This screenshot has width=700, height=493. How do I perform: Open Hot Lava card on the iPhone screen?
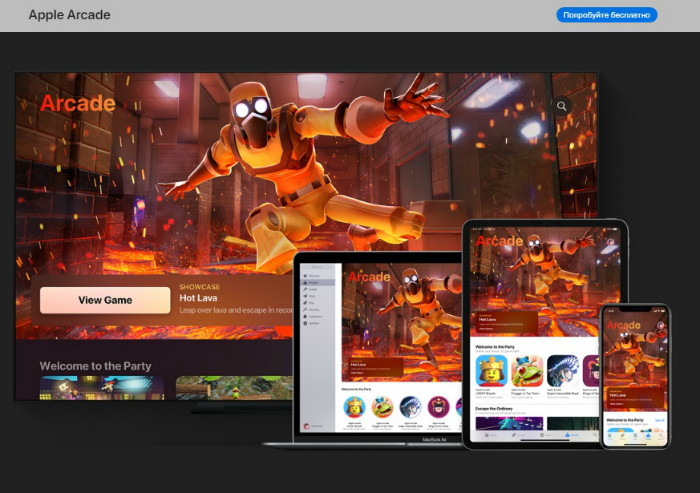click(x=636, y=397)
